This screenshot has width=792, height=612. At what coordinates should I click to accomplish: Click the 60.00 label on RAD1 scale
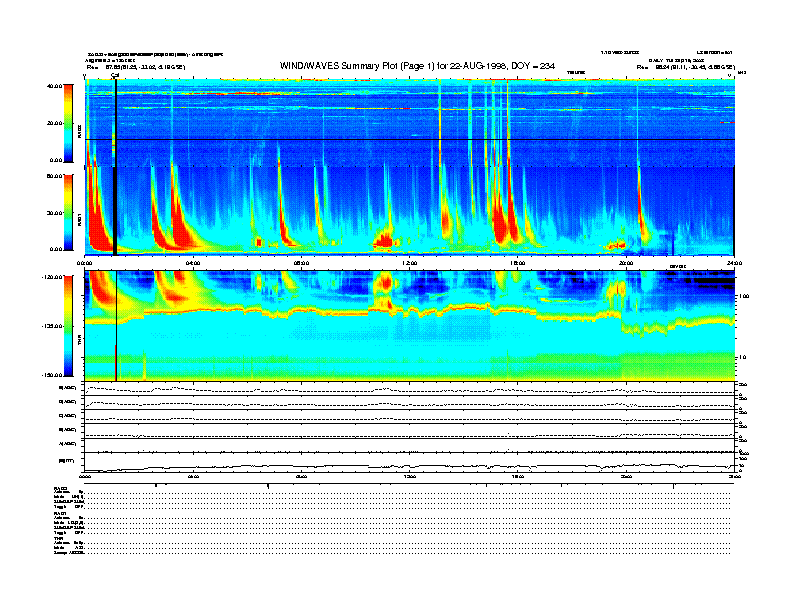click(x=54, y=176)
